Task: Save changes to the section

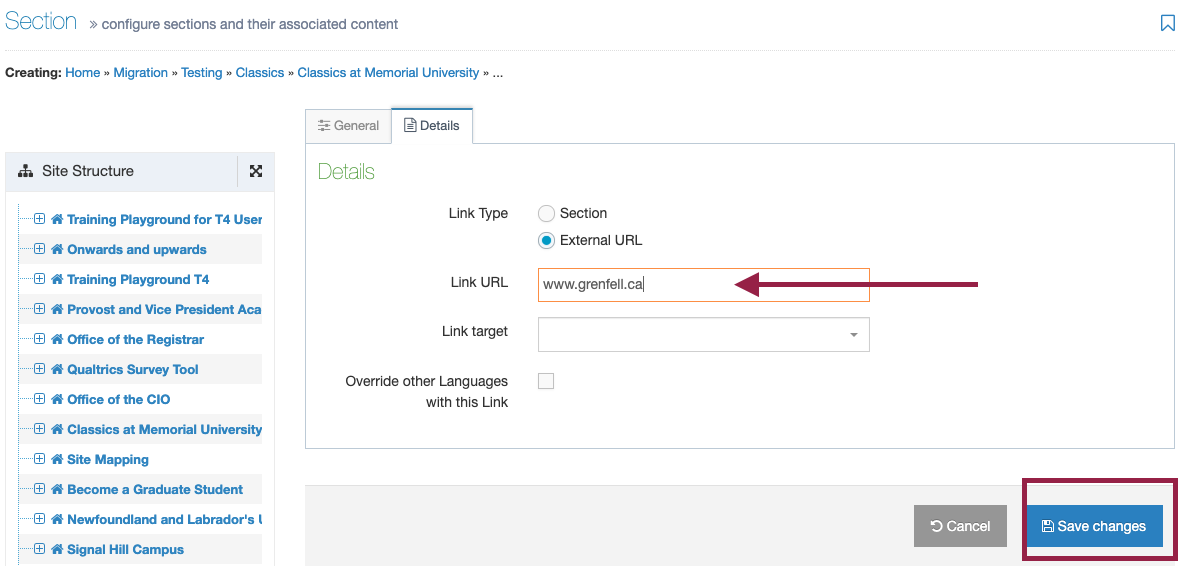Action: 1094,527
